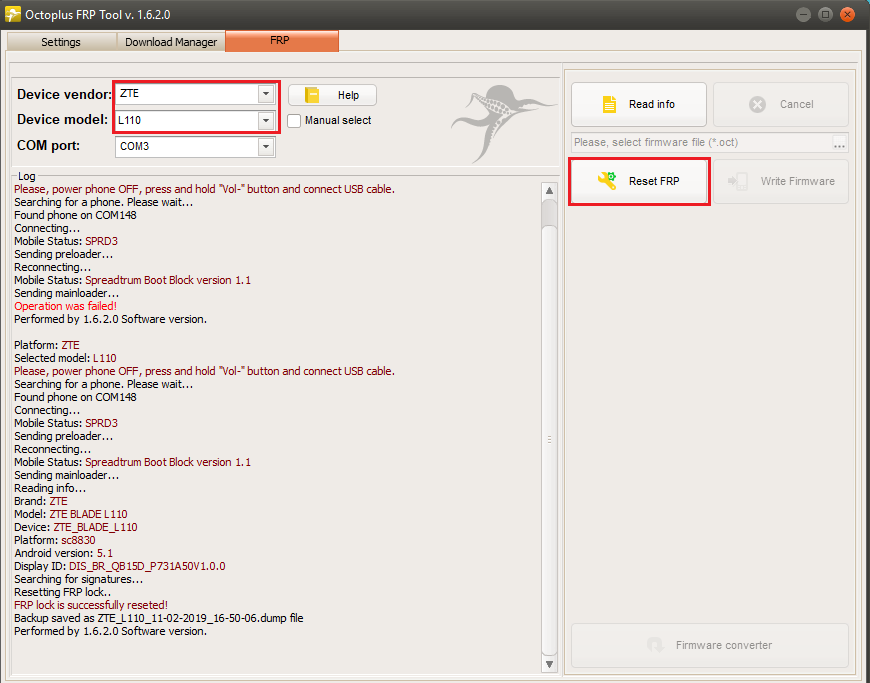The width and height of the screenshot is (870, 683).
Task: Click the "Selected model: L110" log line
Action: 65,358
